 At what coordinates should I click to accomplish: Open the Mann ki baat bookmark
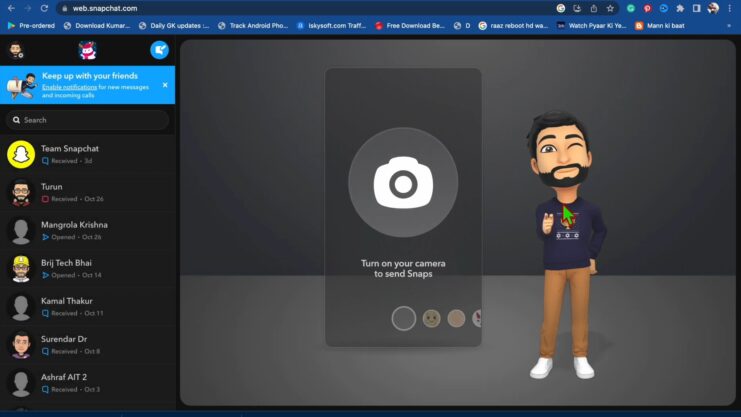click(x=660, y=26)
